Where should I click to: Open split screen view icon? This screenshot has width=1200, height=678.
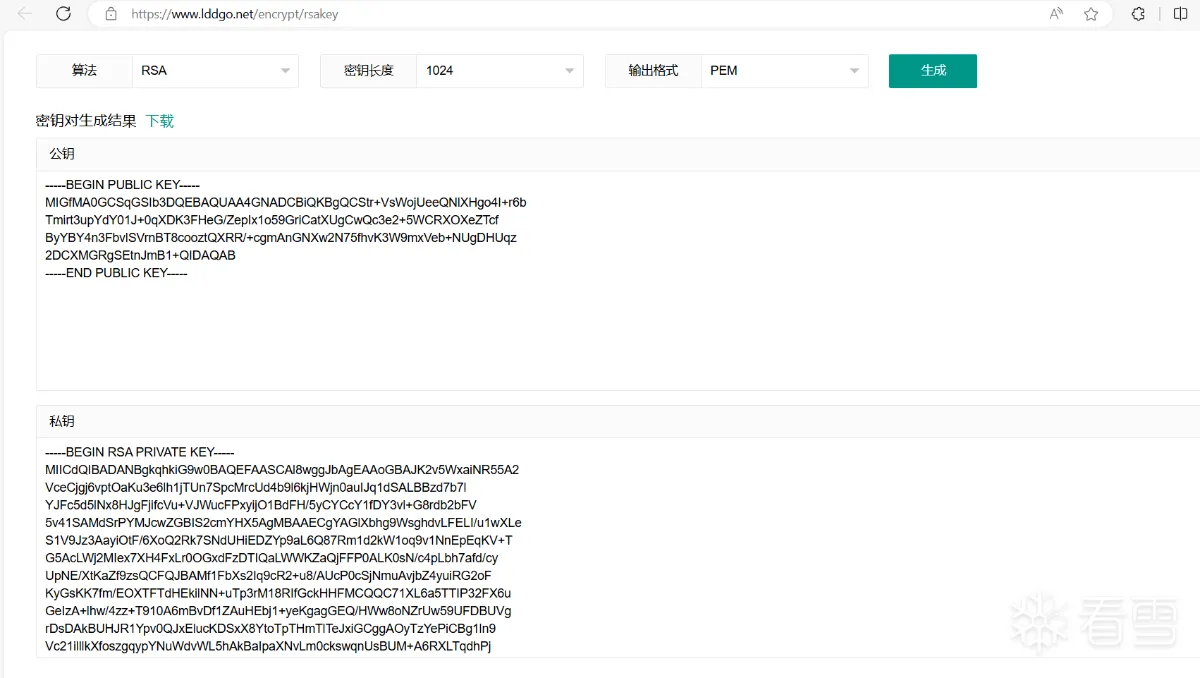(x=1180, y=14)
